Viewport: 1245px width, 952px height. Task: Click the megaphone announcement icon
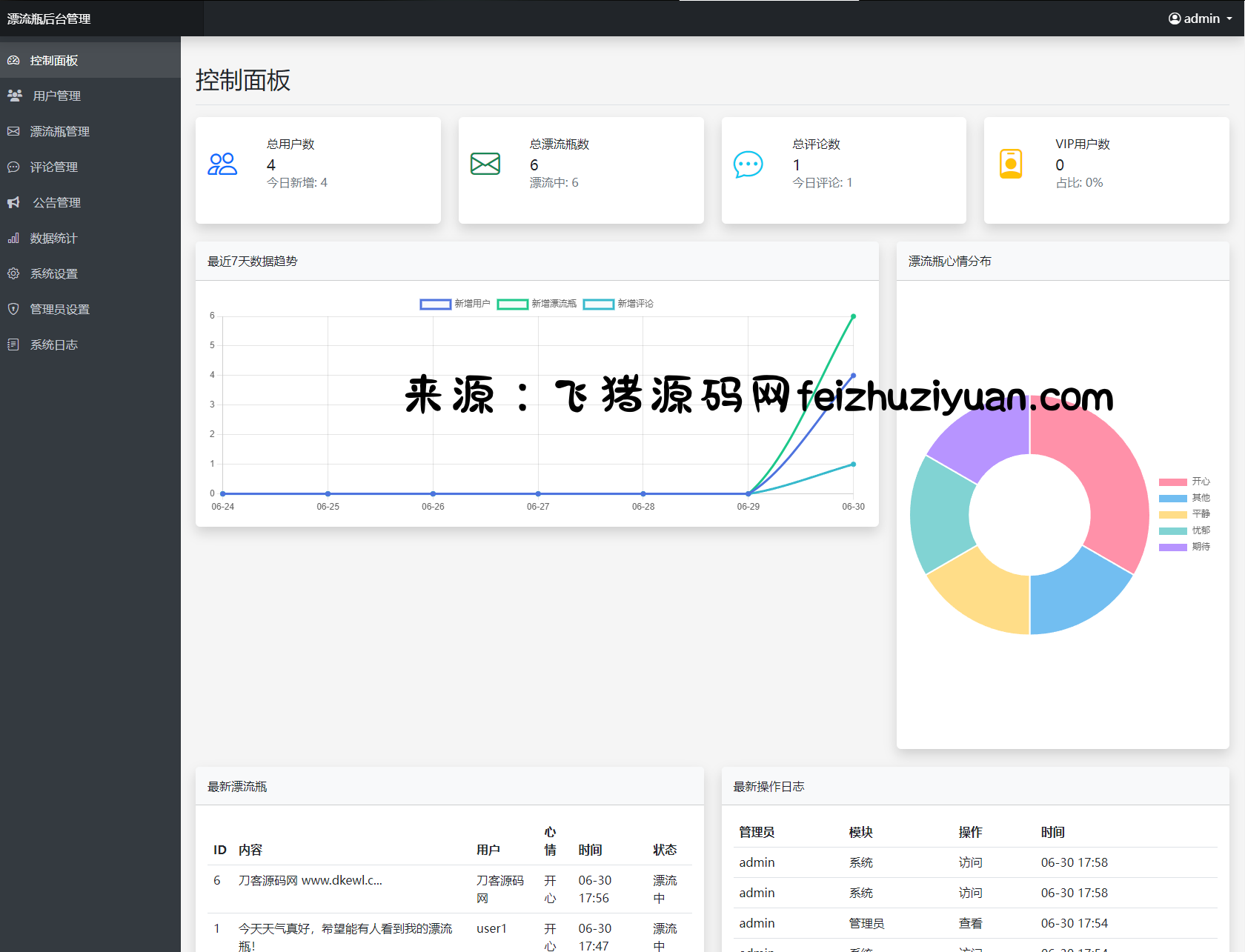(13, 202)
